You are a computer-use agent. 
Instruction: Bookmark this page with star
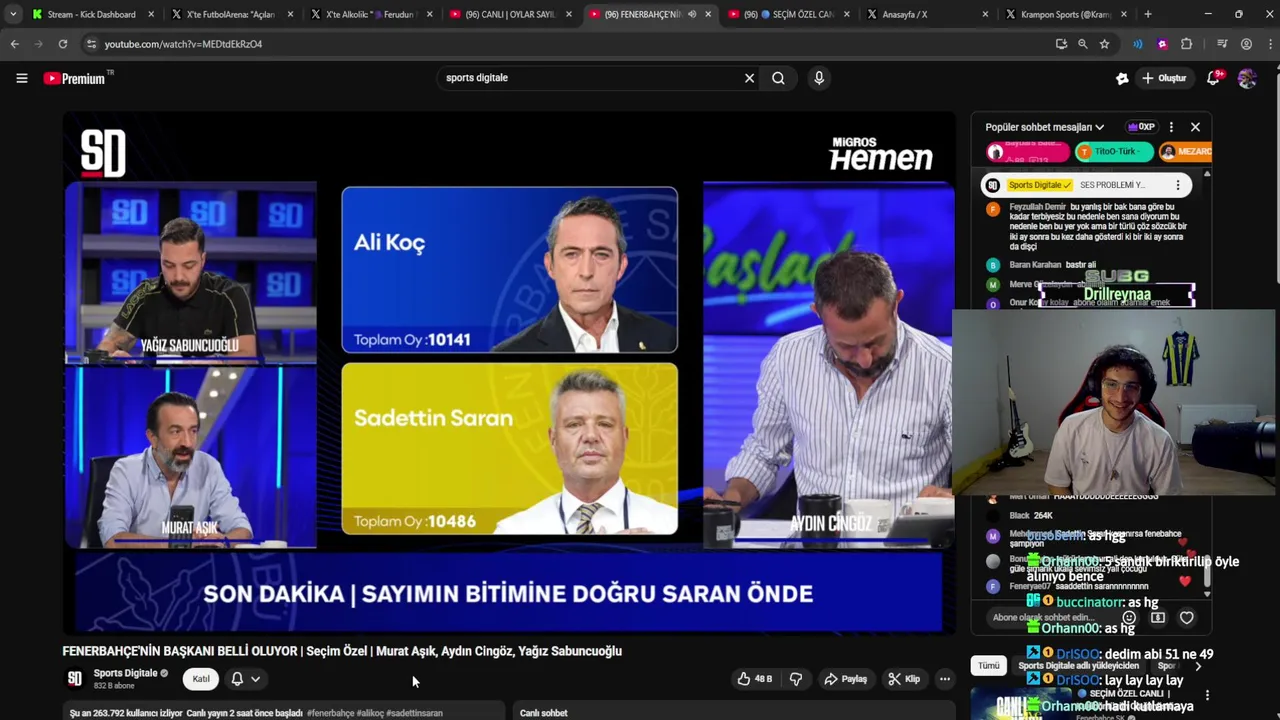1104,44
